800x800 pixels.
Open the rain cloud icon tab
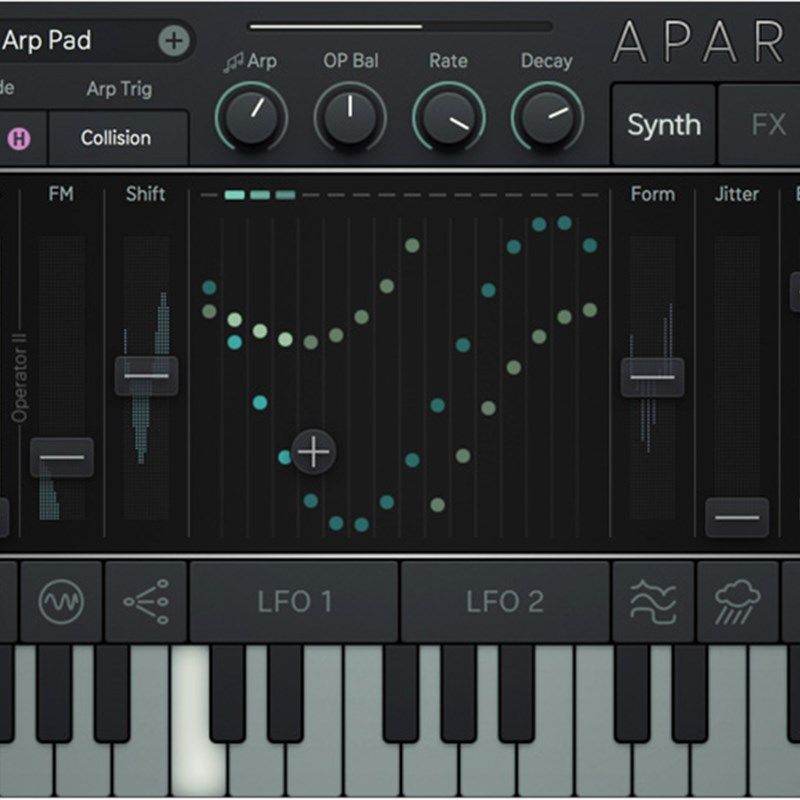(737, 602)
